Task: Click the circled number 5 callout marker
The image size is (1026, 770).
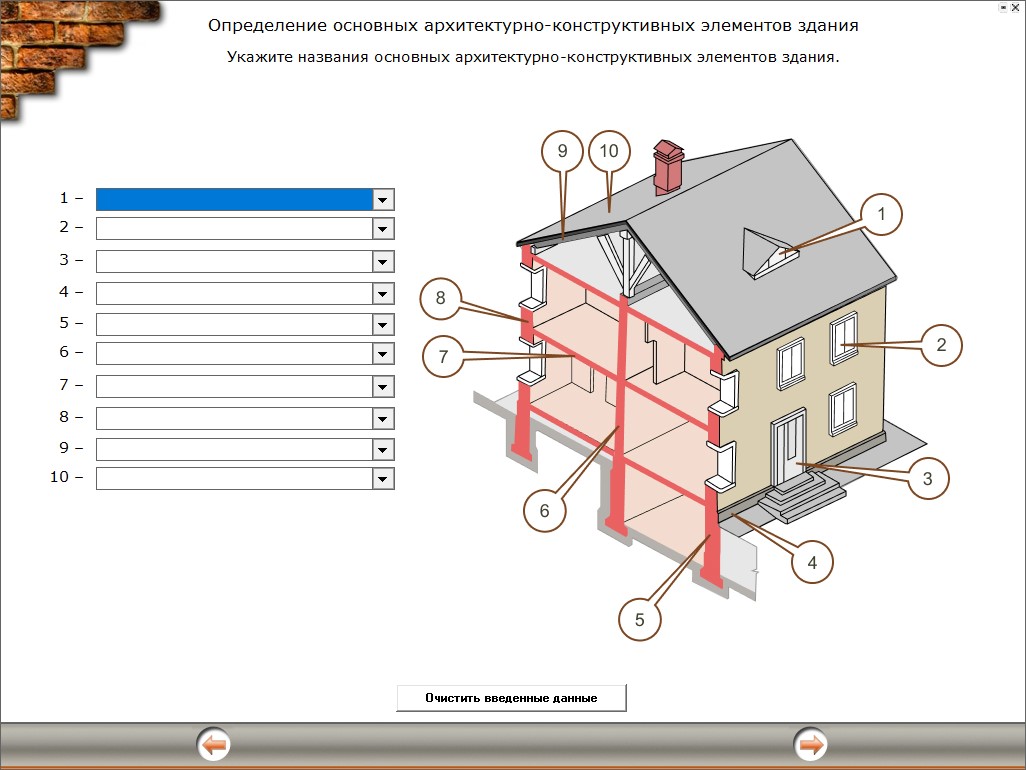Action: pyautogui.click(x=640, y=618)
